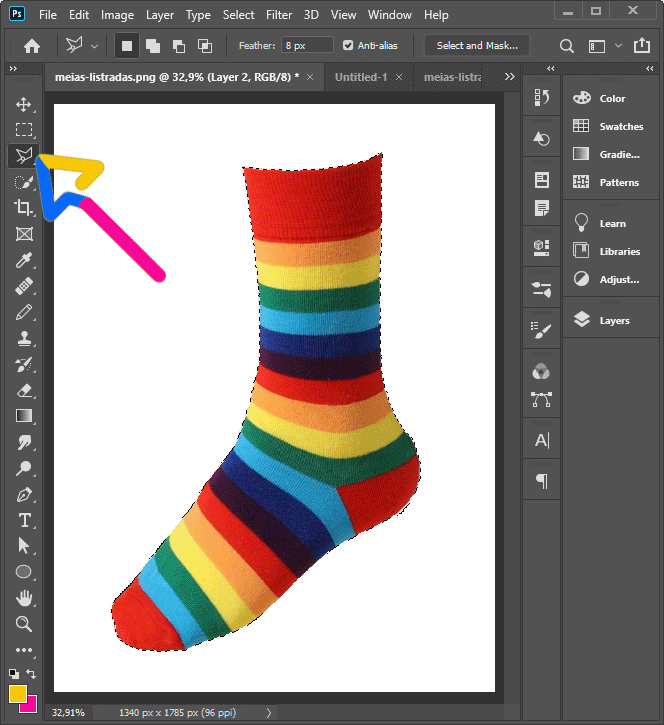This screenshot has height=725, width=664.
Task: Select the Zoom tool
Action: (24, 624)
